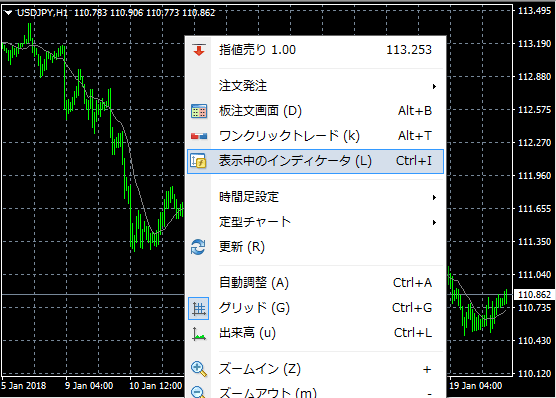Click the ワンクリックトレード one-click trading icon

199,136
